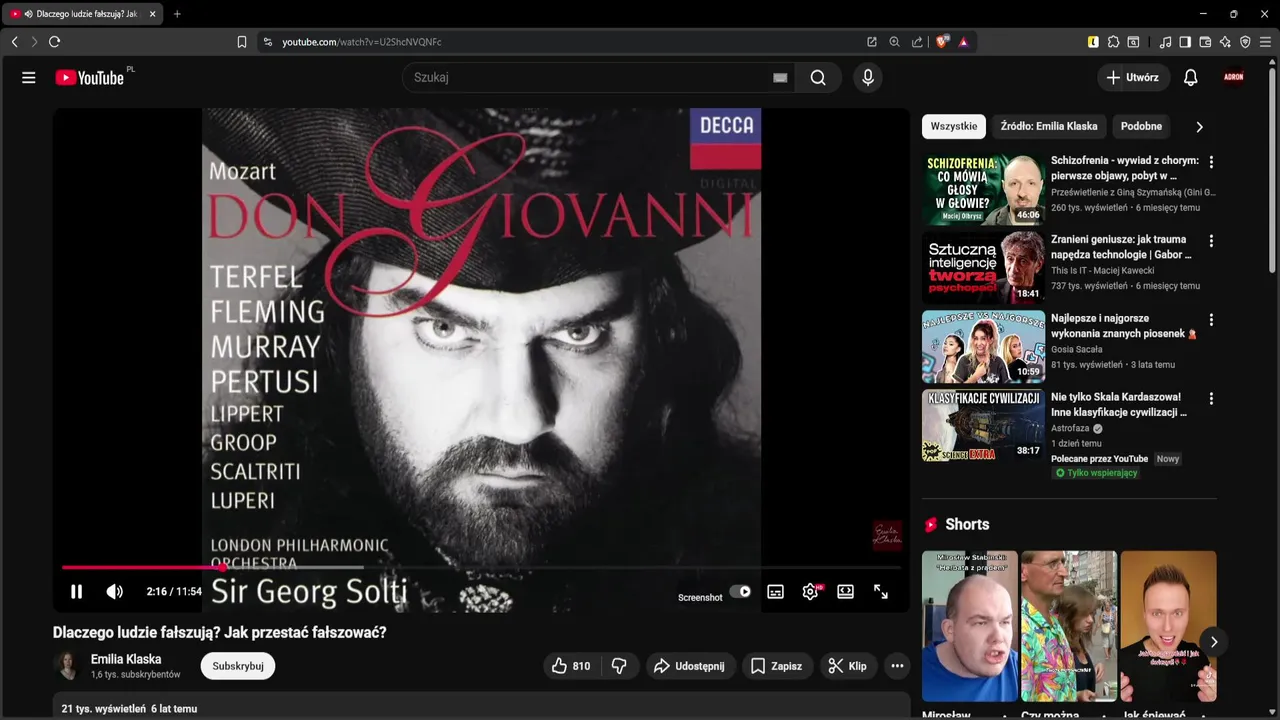This screenshot has height=720, width=1280.
Task: Play the Schizofrenia wywiad thumbnail
Action: (x=983, y=189)
